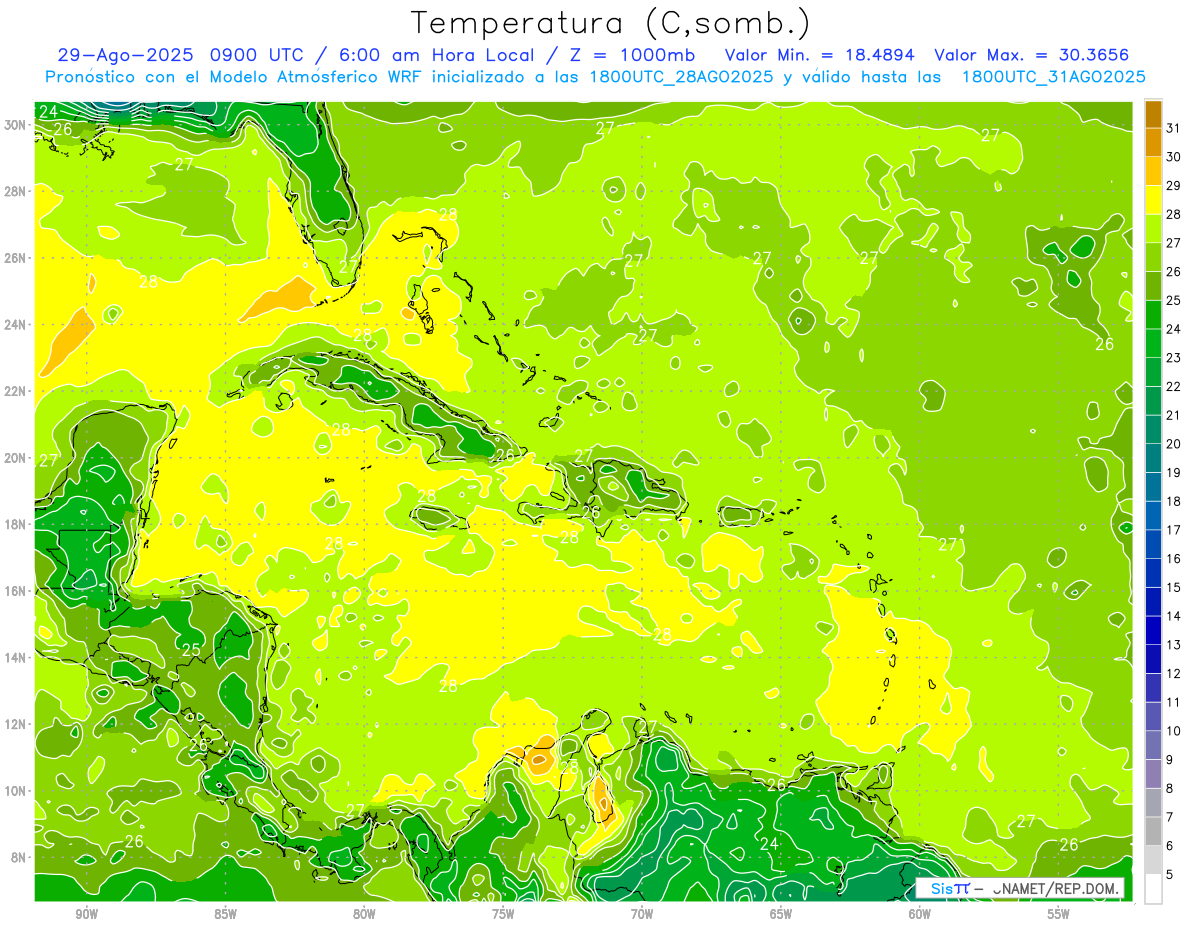Click the longitude label "90W"

point(86,913)
